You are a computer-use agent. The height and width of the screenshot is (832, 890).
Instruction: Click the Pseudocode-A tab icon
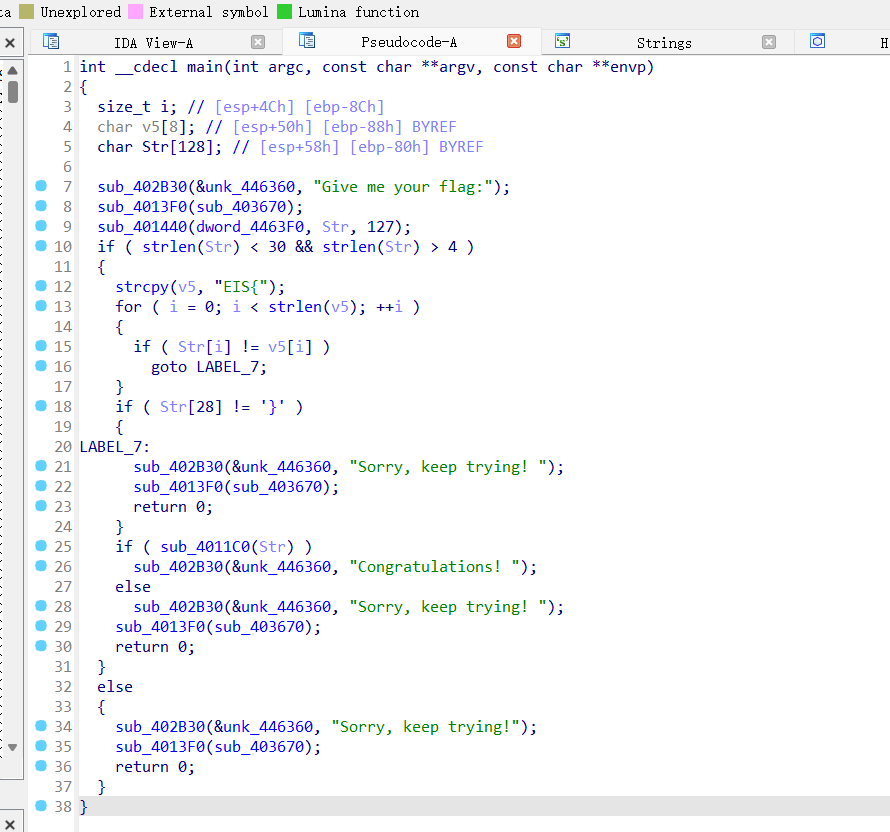307,40
